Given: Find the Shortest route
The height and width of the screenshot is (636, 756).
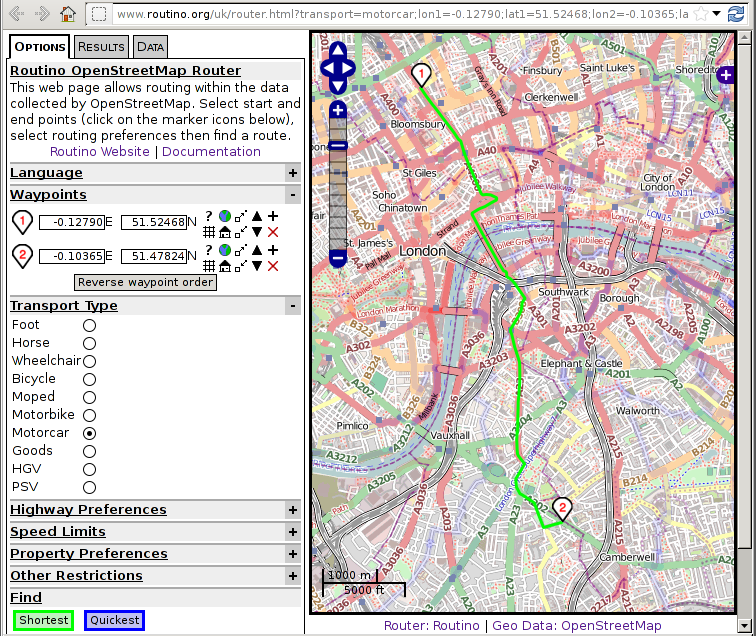Looking at the screenshot, I should (43, 620).
